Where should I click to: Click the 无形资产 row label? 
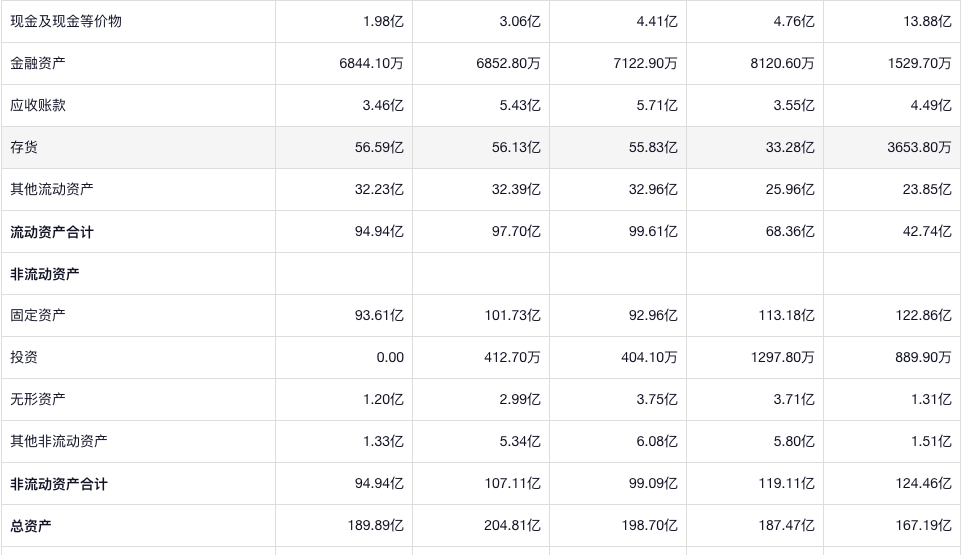pyautogui.click(x=38, y=399)
